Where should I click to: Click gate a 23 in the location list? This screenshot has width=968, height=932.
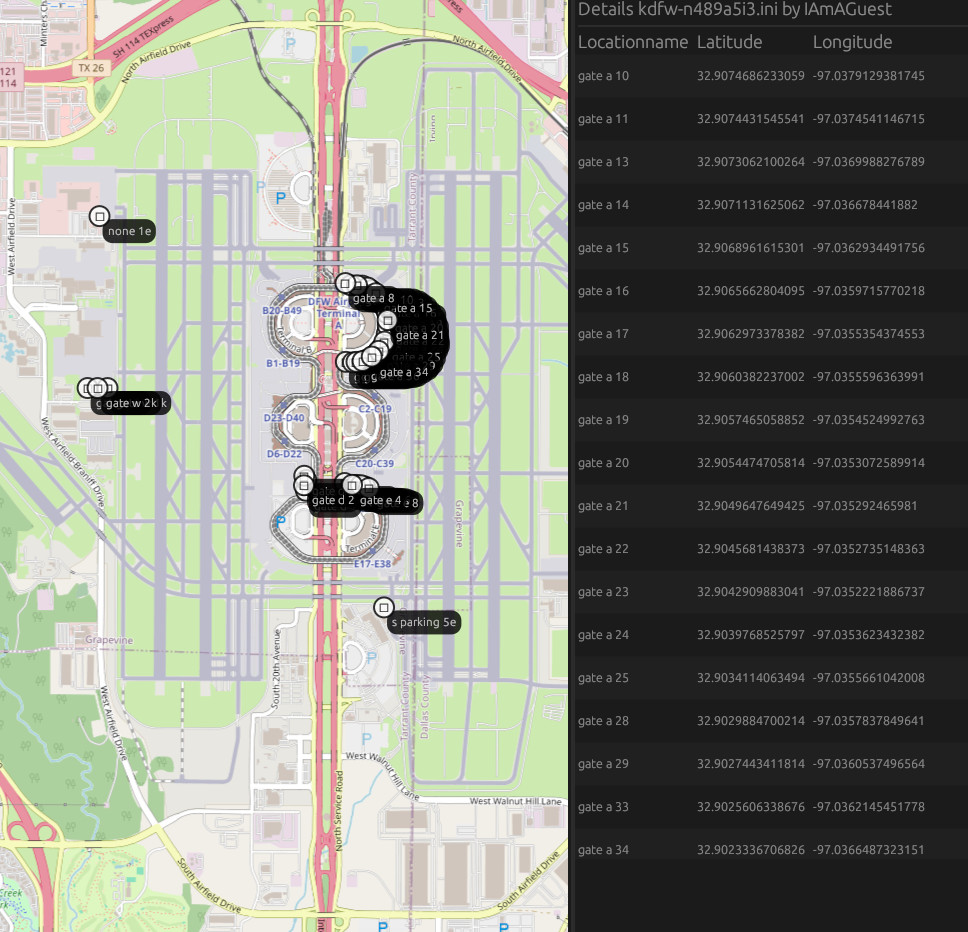pos(772,592)
